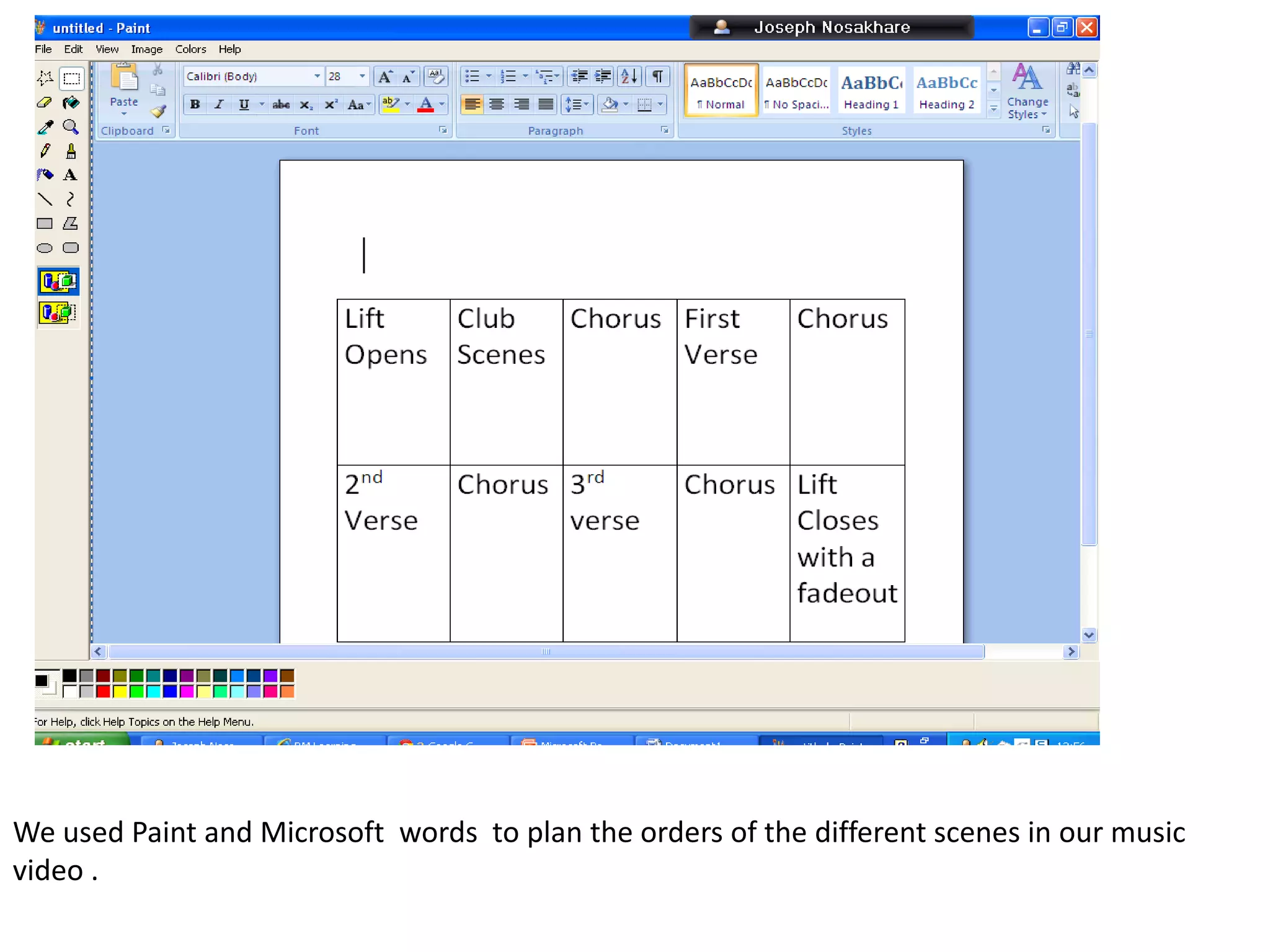The image size is (1270, 952).
Task: Select the Polygon tool
Action: 71,223
